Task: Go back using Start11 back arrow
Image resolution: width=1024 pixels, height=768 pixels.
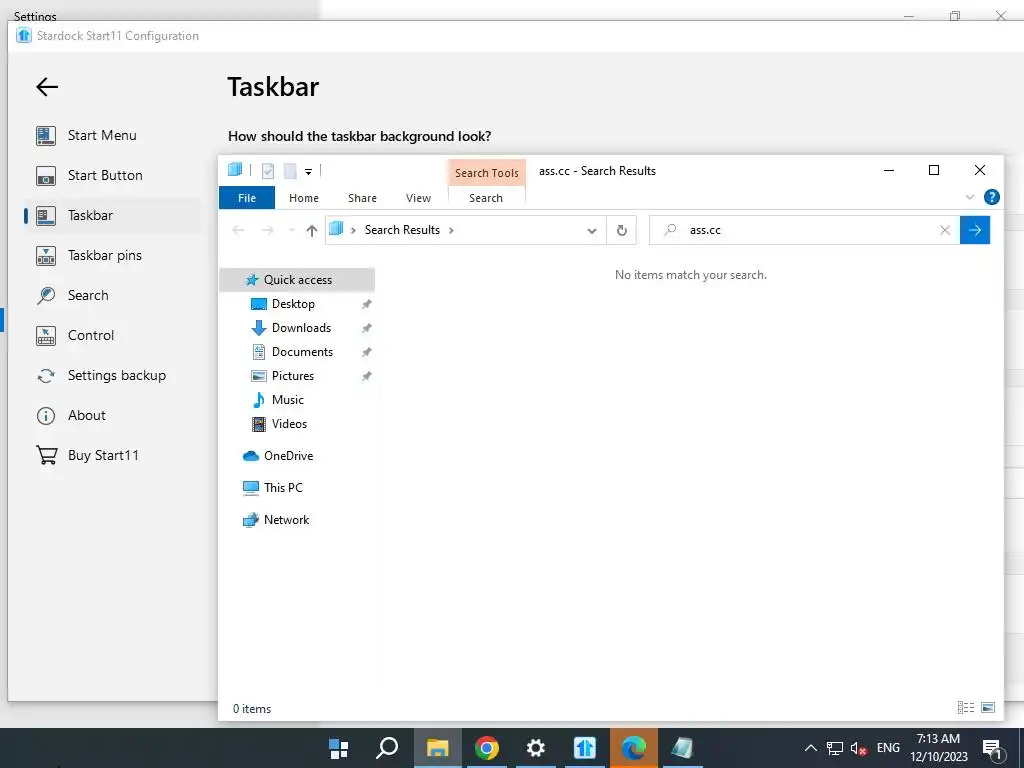Action: (x=47, y=87)
